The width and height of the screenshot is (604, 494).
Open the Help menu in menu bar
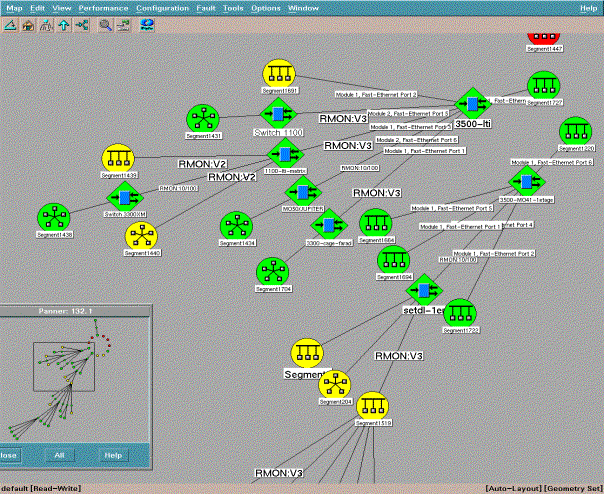coord(589,8)
